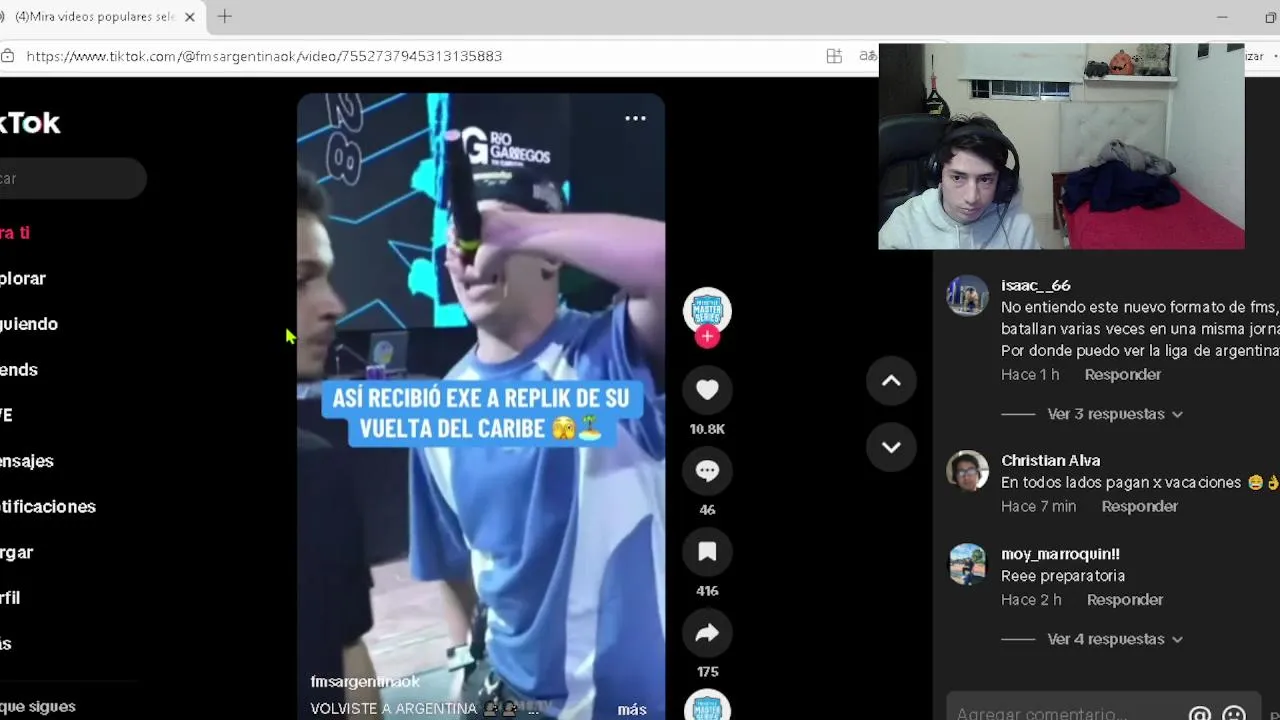The image size is (1280, 720).
Task: Click the TikTok tab title
Action: pyautogui.click(x=94, y=17)
